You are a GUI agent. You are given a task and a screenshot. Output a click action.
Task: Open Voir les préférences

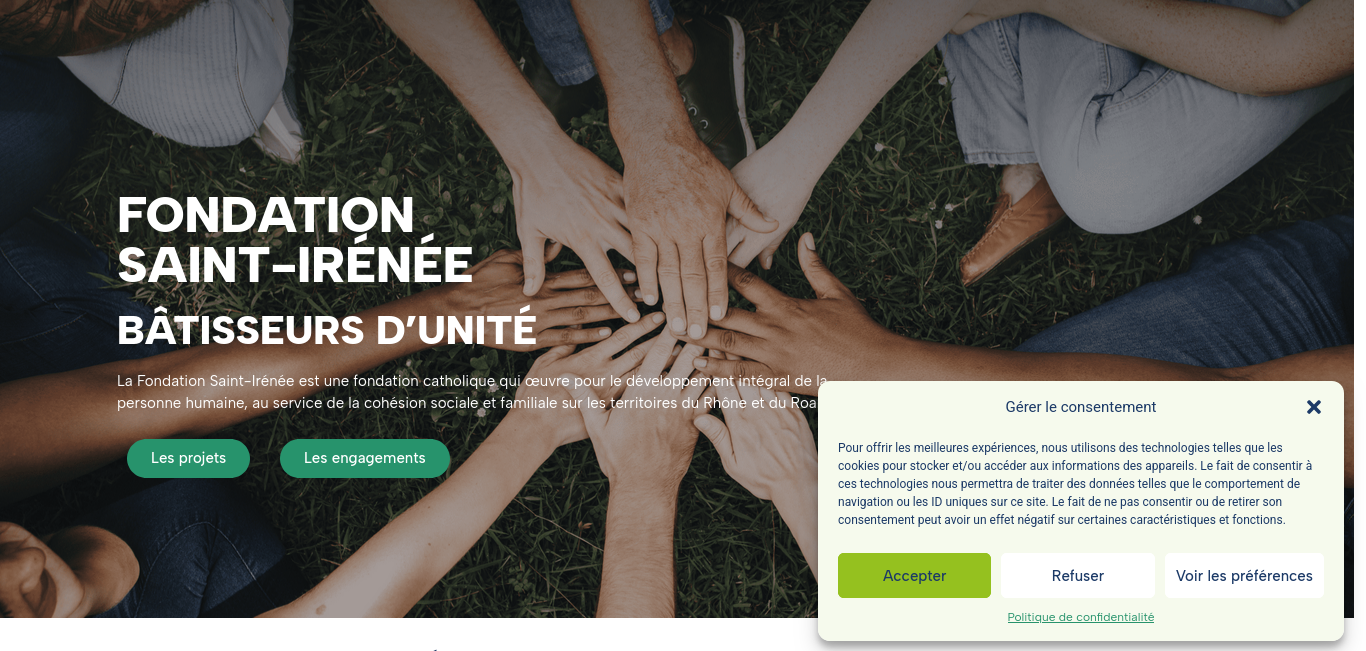tap(1244, 575)
